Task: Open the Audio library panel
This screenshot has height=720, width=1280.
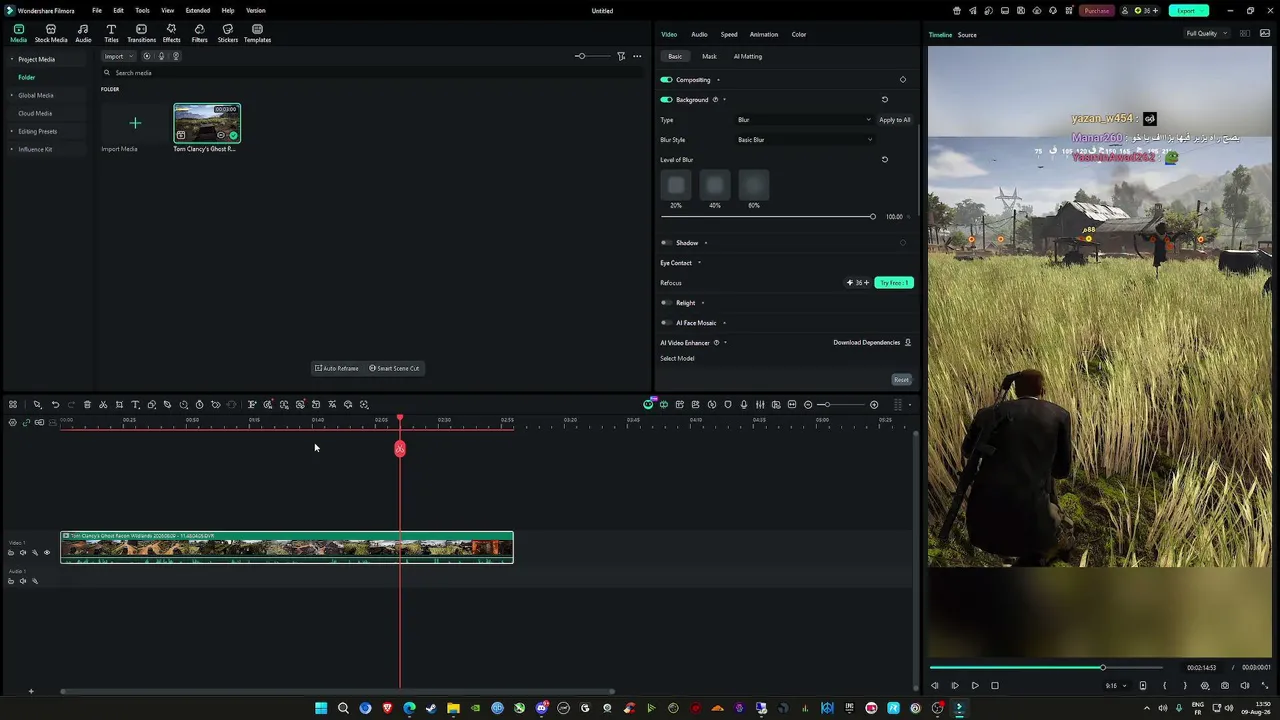Action: (83, 34)
